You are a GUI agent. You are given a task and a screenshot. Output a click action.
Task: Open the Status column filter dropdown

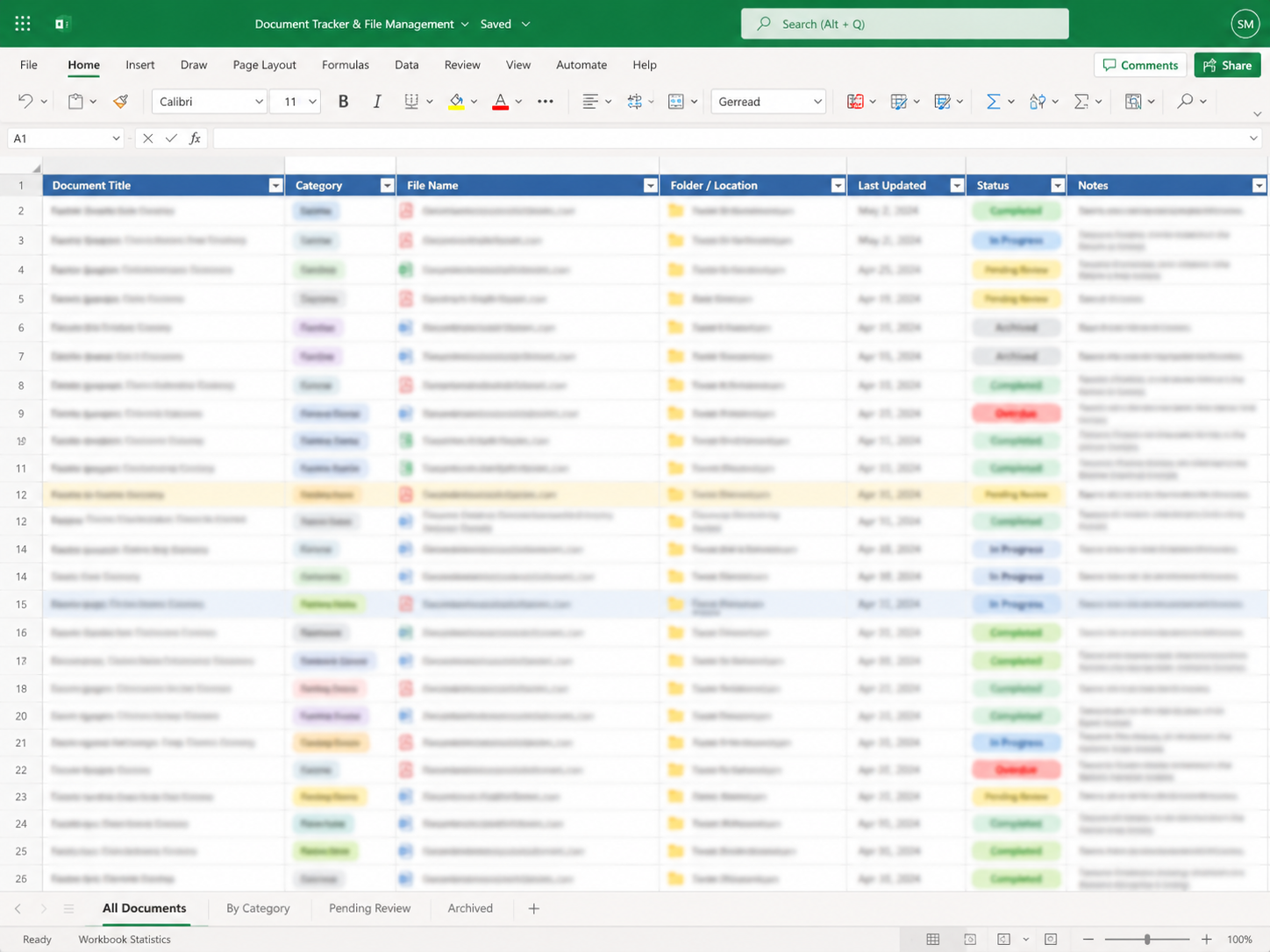pyautogui.click(x=1058, y=186)
